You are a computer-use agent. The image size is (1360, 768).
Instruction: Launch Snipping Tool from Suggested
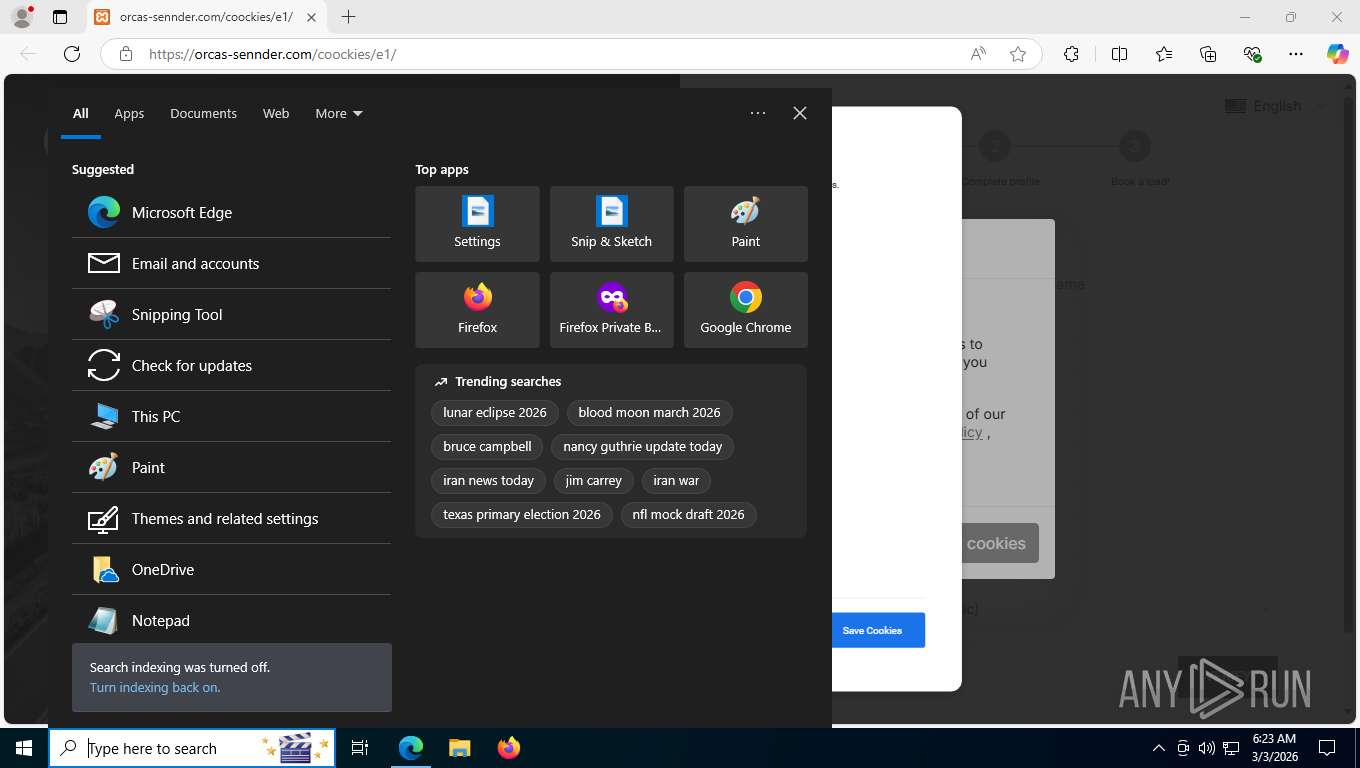(x=231, y=314)
